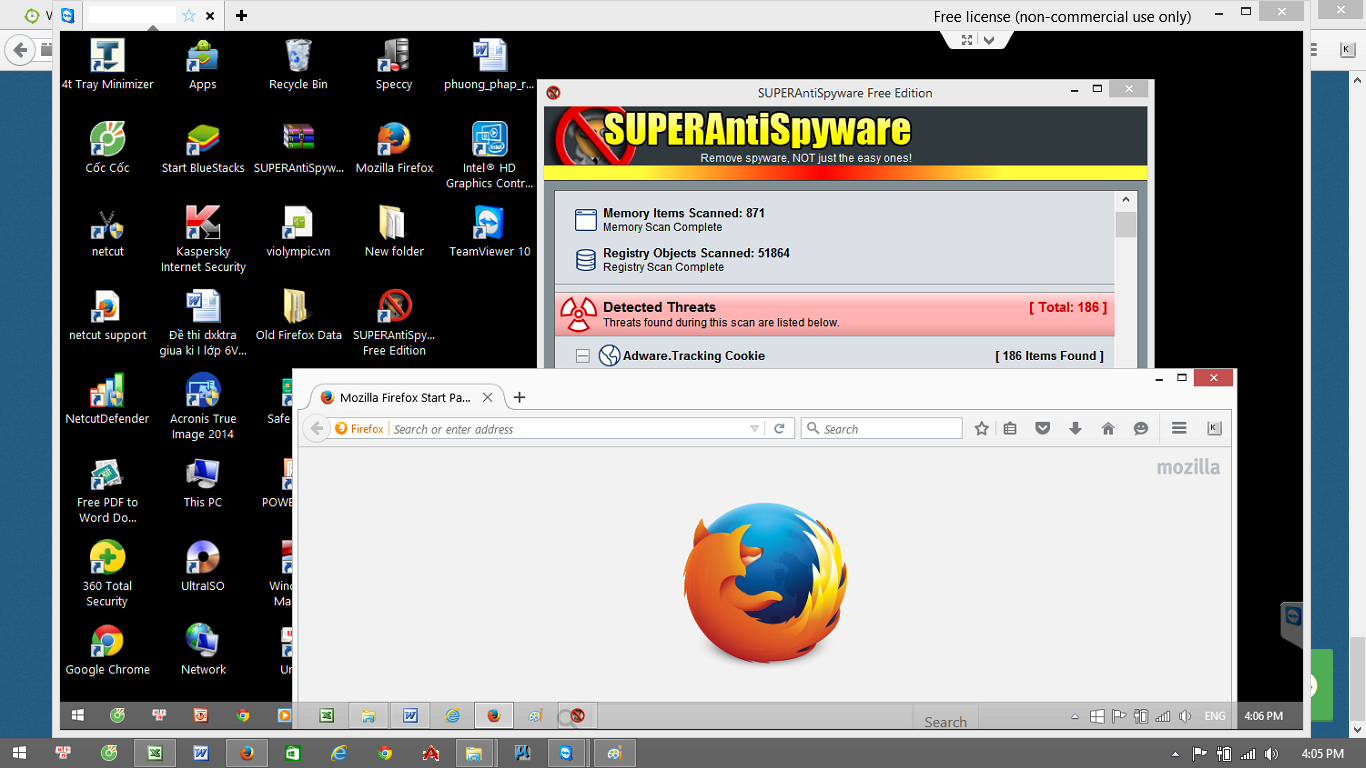Image resolution: width=1366 pixels, height=768 pixels.
Task: Click the Firefox back arrow button
Action: 317,428
